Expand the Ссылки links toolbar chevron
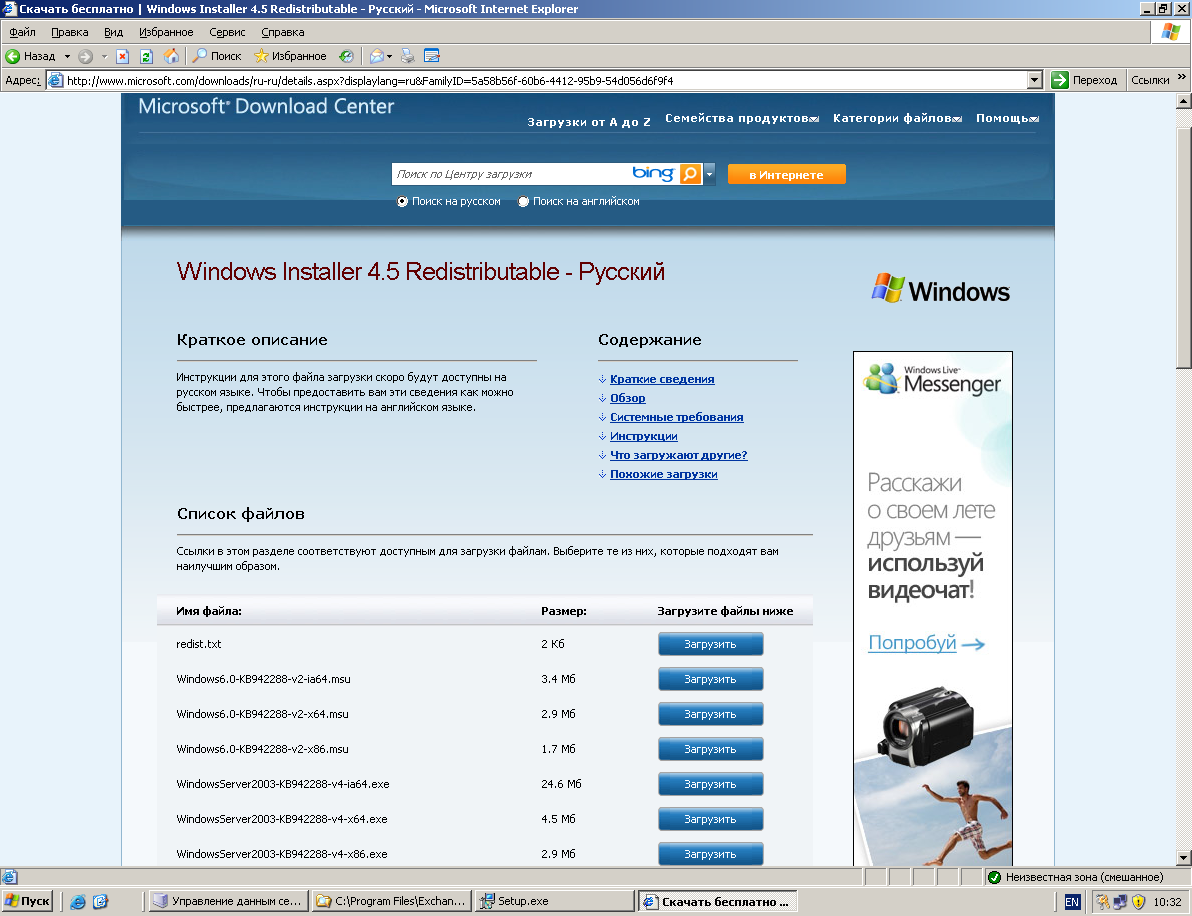Image resolution: width=1192 pixels, height=916 pixels. [x=1181, y=78]
